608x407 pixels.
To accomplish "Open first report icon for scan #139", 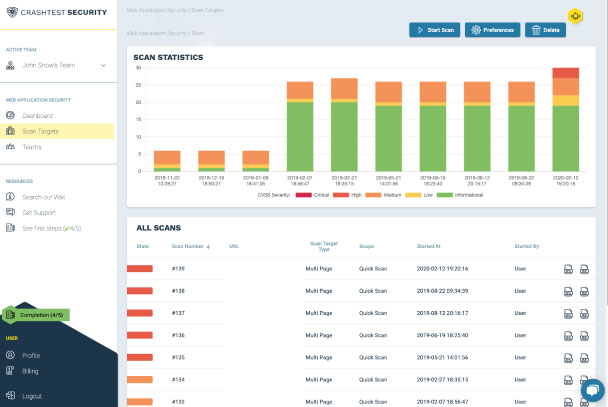I will [568, 269].
